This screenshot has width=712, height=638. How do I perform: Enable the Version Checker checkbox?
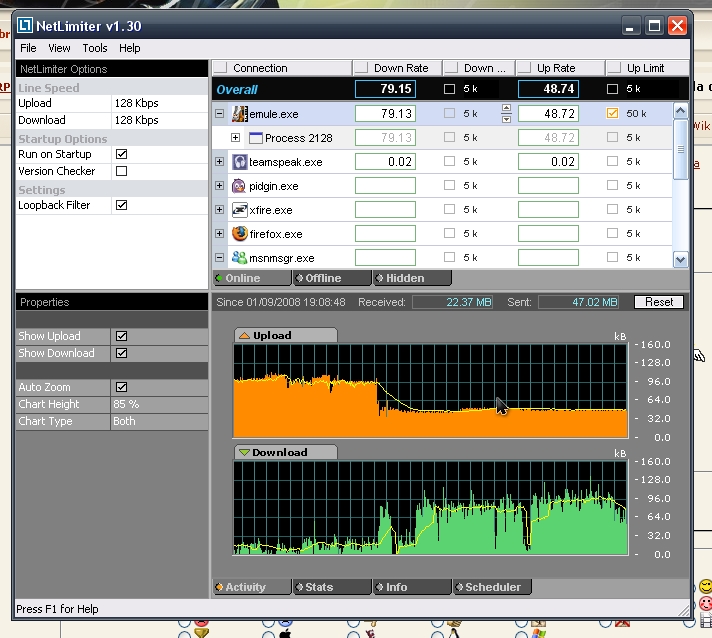pos(121,171)
